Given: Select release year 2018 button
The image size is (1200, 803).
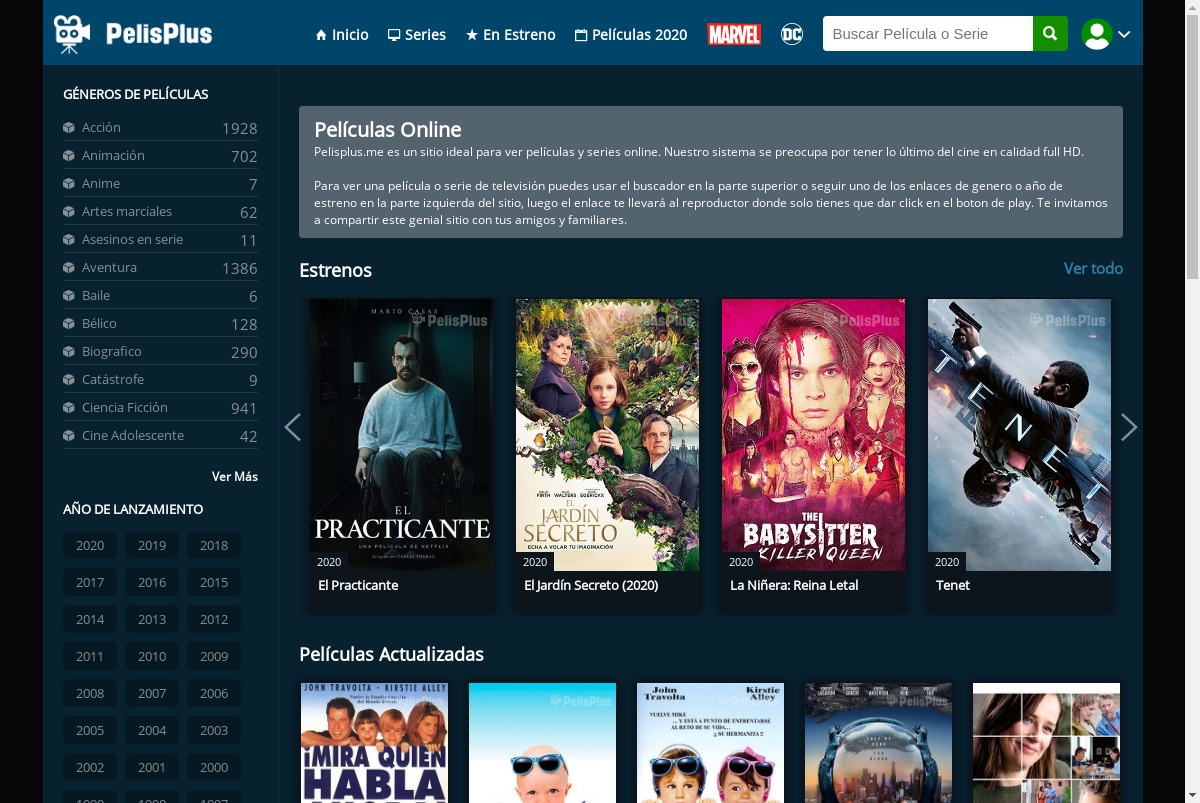Looking at the screenshot, I should point(214,545).
